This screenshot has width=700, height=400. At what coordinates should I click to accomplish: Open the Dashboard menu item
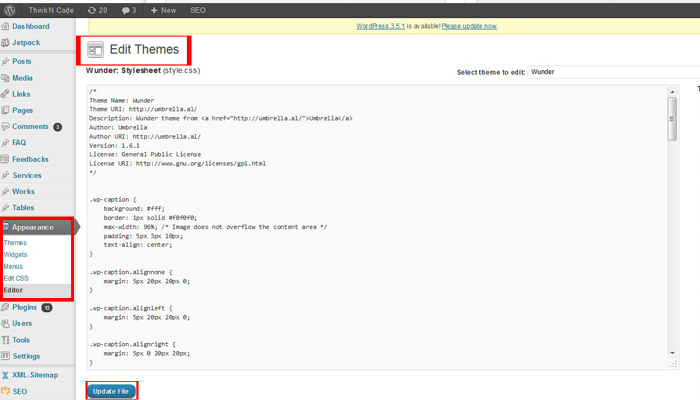click(31, 26)
